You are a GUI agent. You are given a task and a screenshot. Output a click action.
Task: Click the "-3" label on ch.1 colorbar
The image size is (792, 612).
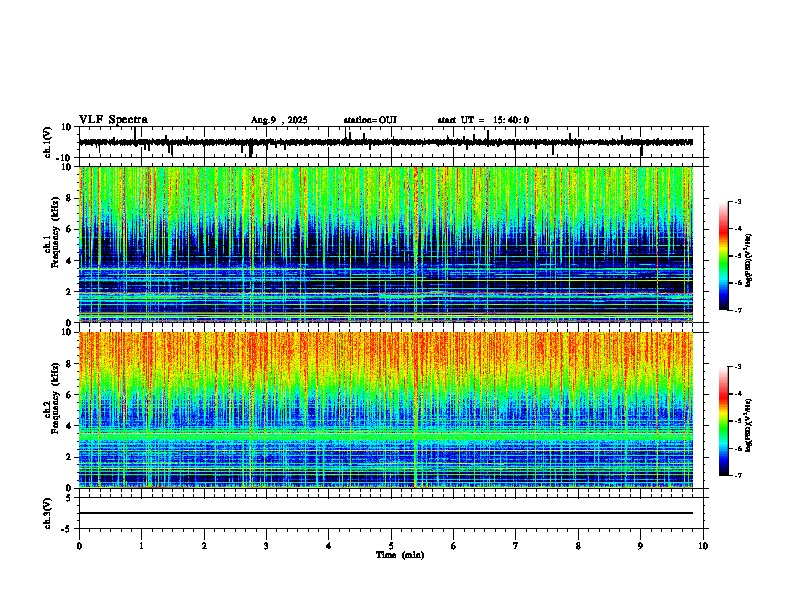[x=737, y=201]
